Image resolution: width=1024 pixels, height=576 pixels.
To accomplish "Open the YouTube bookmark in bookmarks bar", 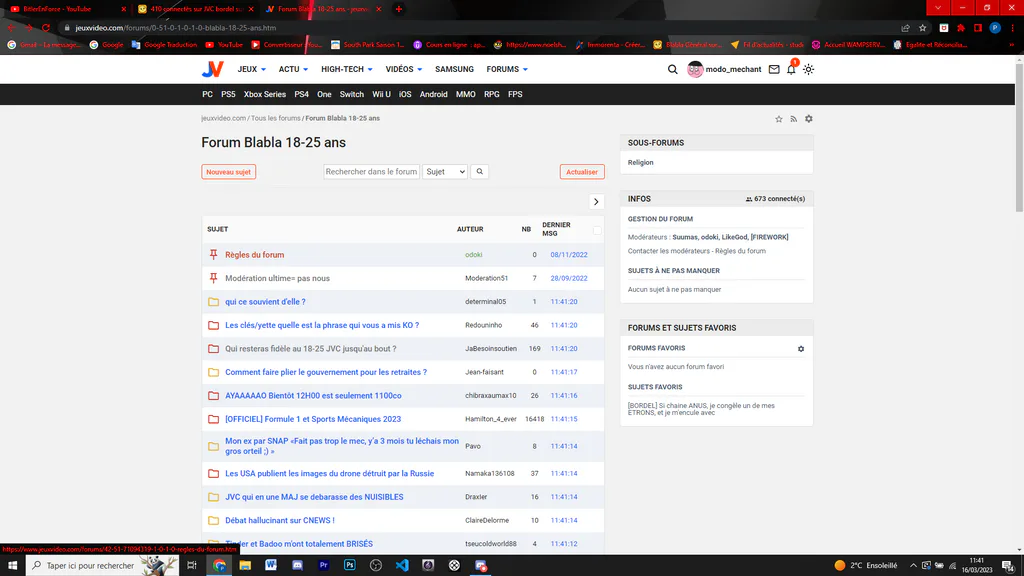I will (224, 44).
